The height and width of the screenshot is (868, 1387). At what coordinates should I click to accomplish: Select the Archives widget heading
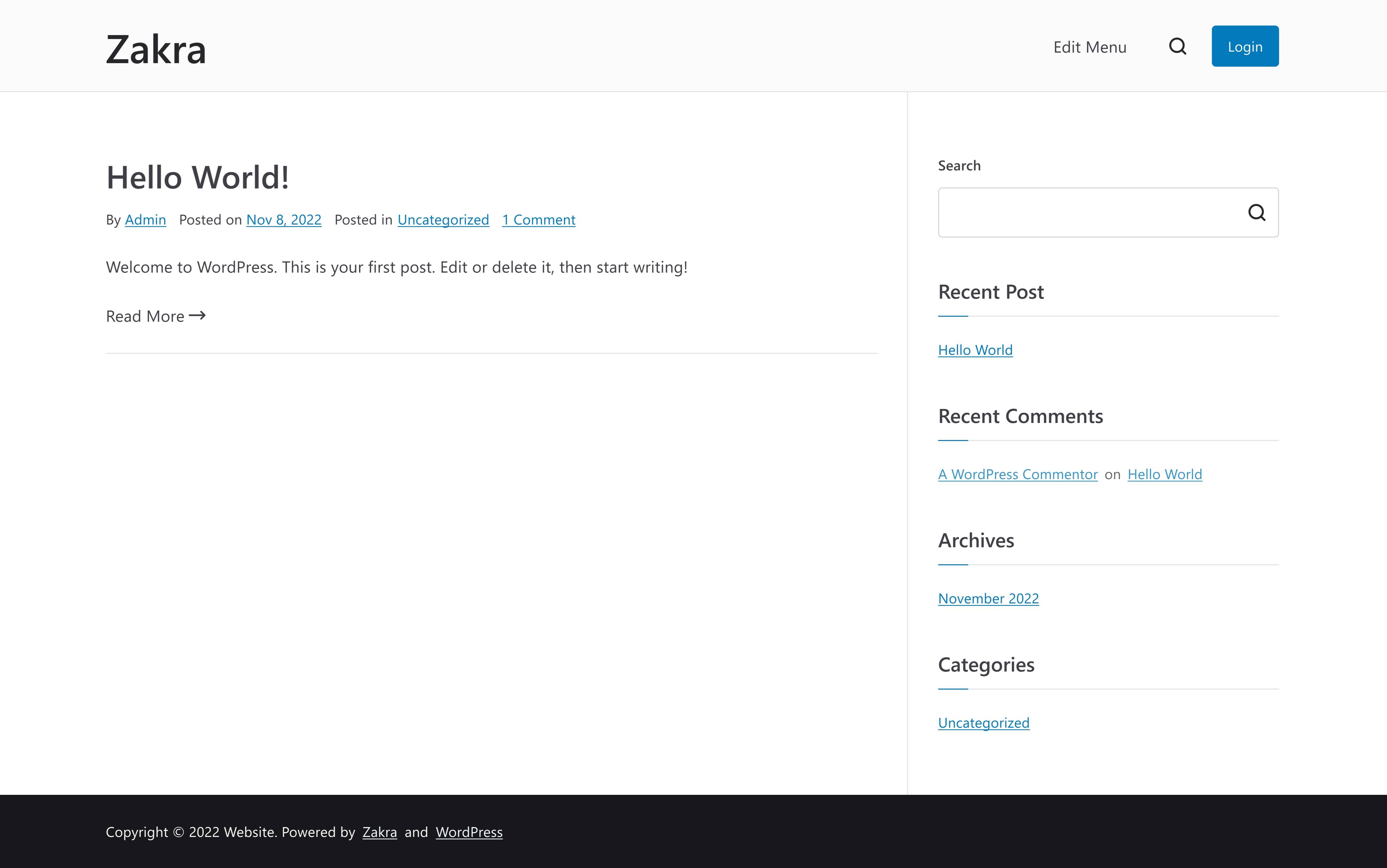pos(976,541)
